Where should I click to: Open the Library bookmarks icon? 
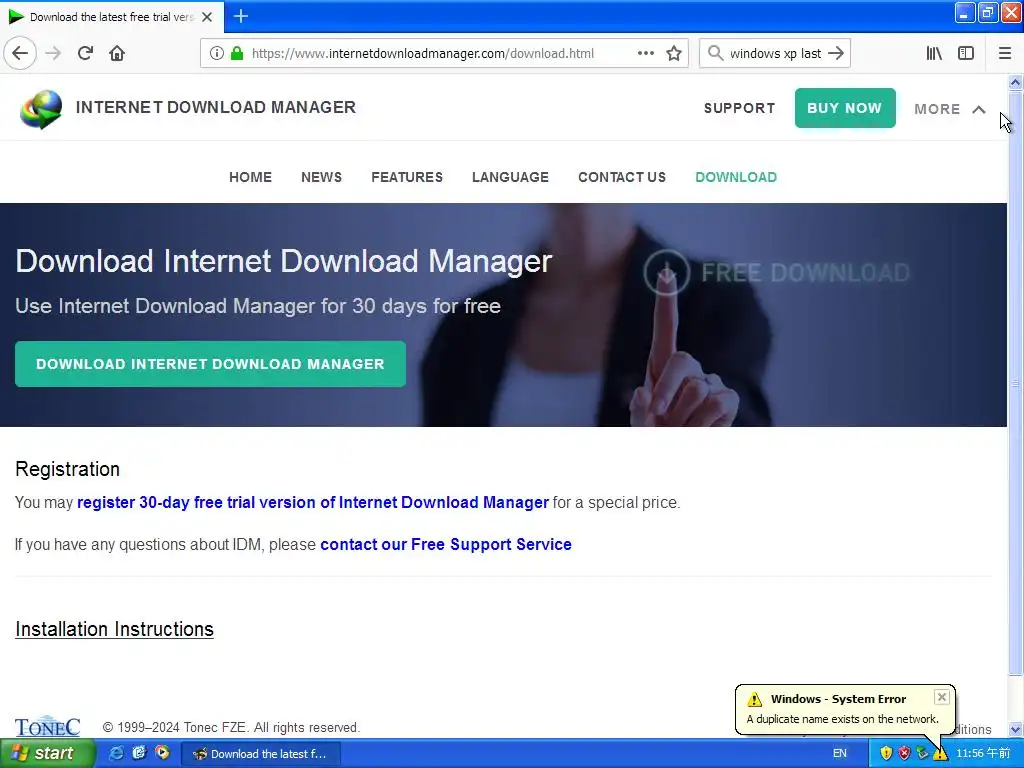934,53
